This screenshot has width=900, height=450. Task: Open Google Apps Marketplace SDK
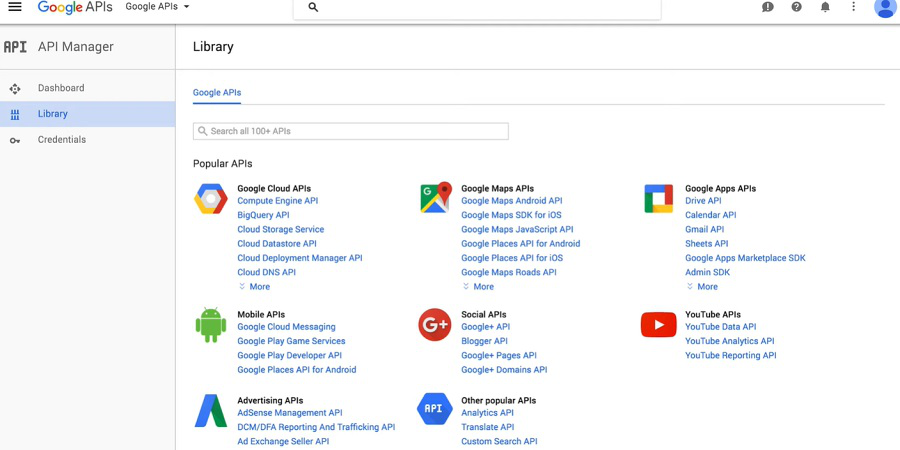point(746,258)
